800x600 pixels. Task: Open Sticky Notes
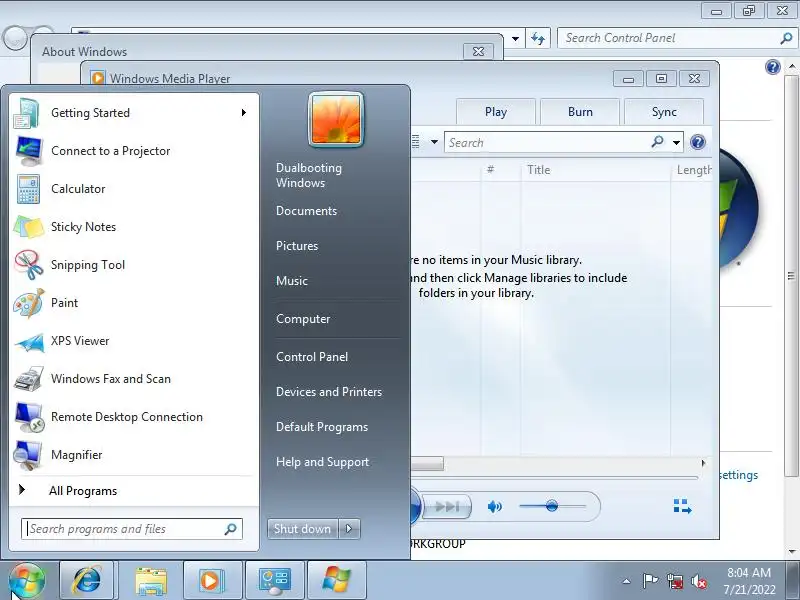click(x=133, y=227)
